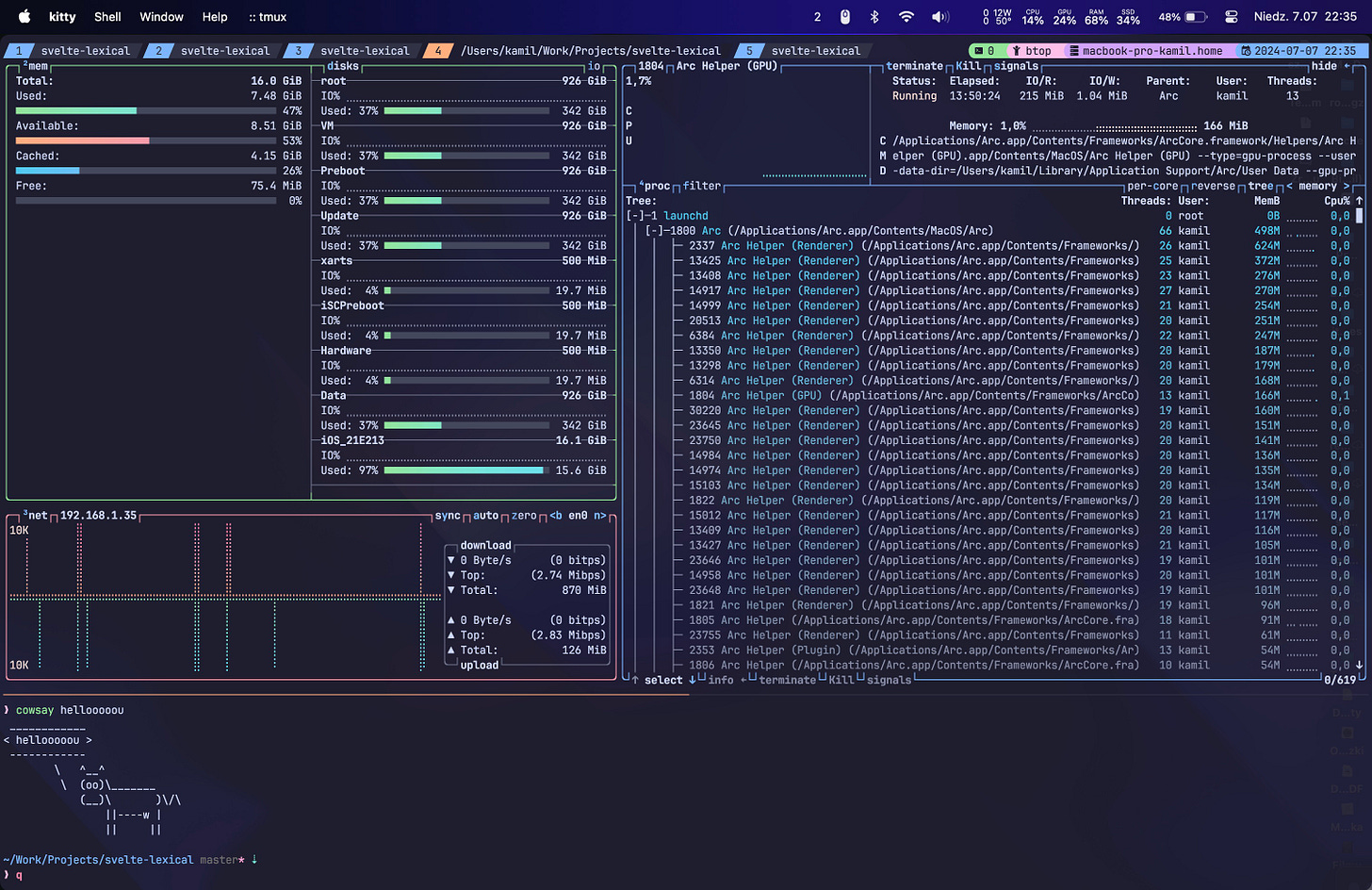Collapse the 1800 Arc process tree
This screenshot has width=1372, height=890.
[655, 231]
